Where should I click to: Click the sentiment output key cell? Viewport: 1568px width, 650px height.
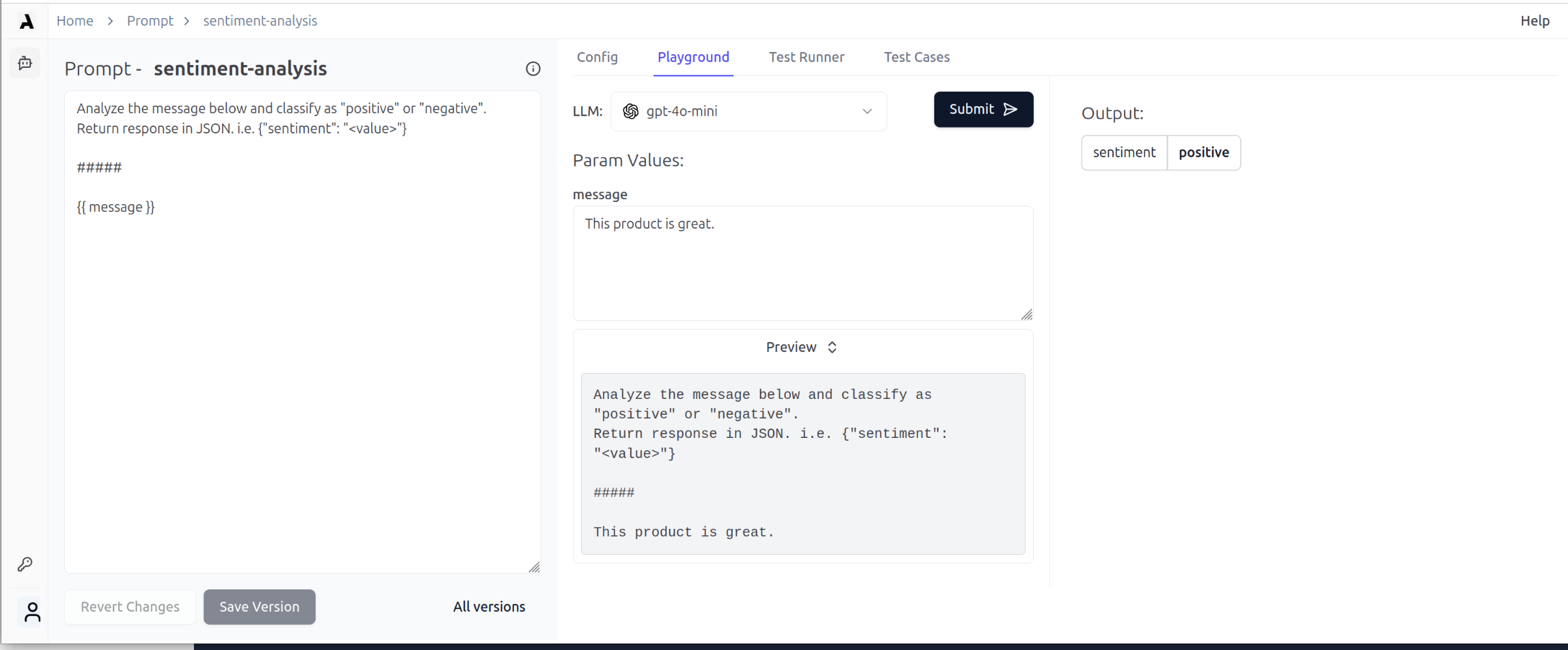tap(1124, 152)
